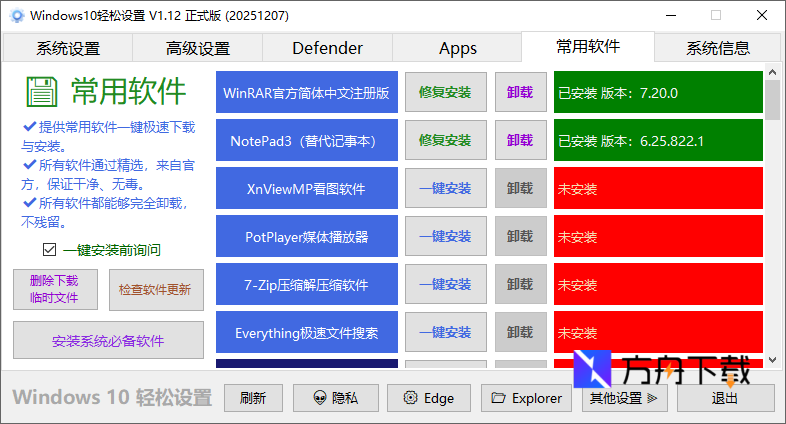Expand the 其他设置 menu button
Viewport: 786px width, 424px height.
(x=625, y=398)
